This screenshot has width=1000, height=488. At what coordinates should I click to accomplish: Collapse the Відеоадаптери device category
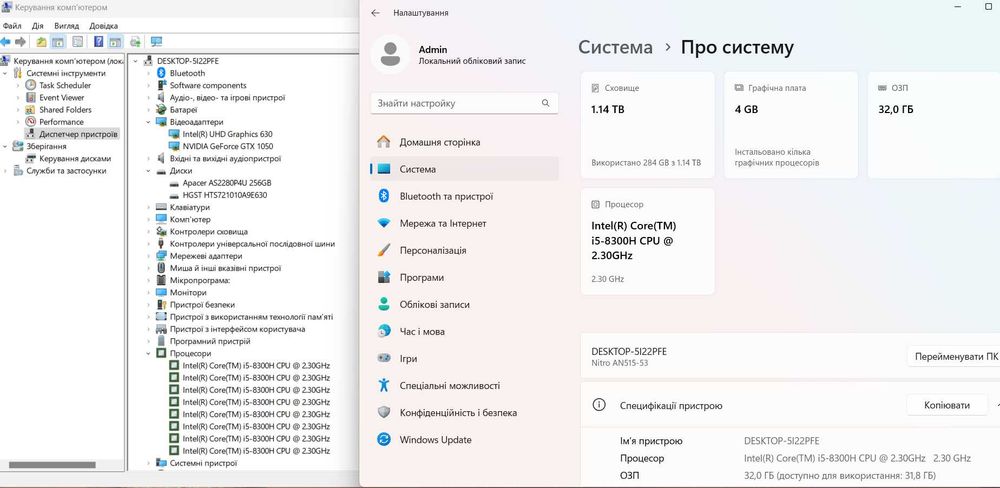coord(149,122)
